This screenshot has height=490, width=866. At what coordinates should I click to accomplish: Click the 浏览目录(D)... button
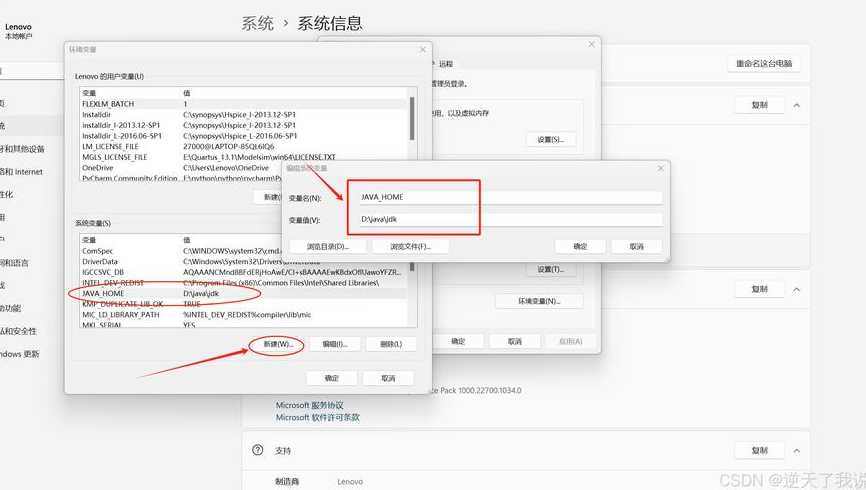328,246
